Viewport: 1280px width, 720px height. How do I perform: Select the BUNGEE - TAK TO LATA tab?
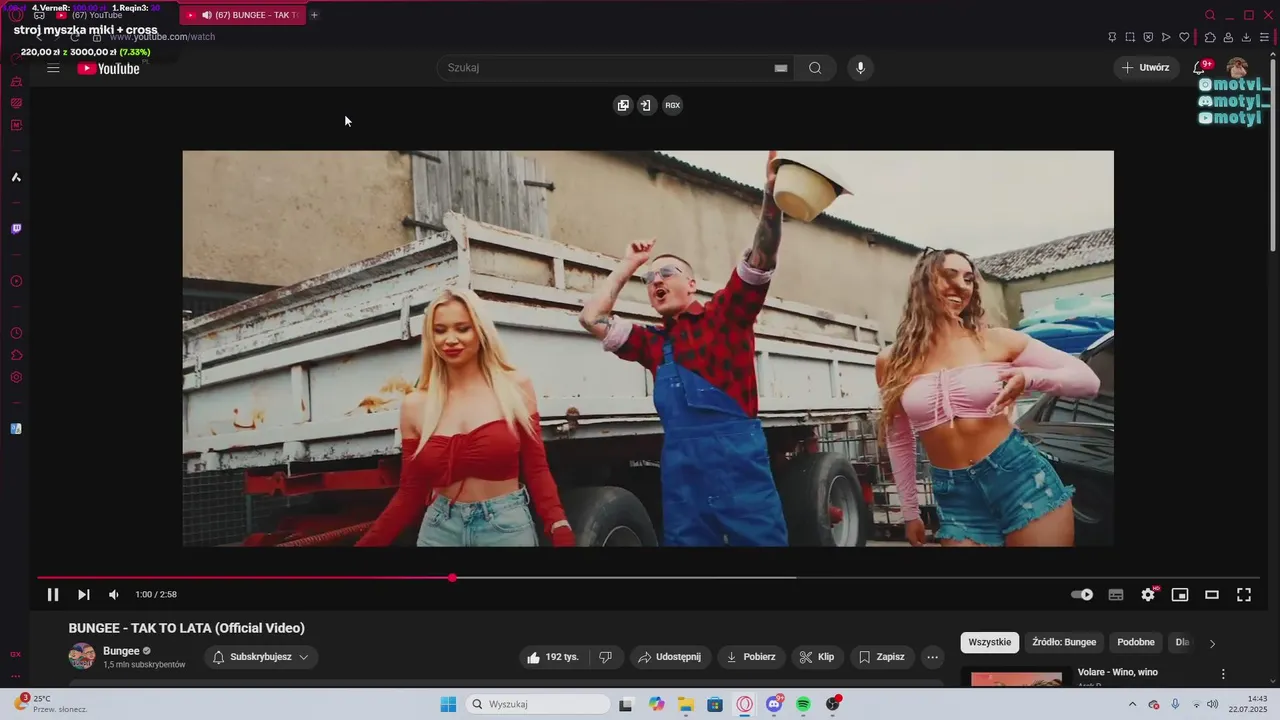coord(243,15)
